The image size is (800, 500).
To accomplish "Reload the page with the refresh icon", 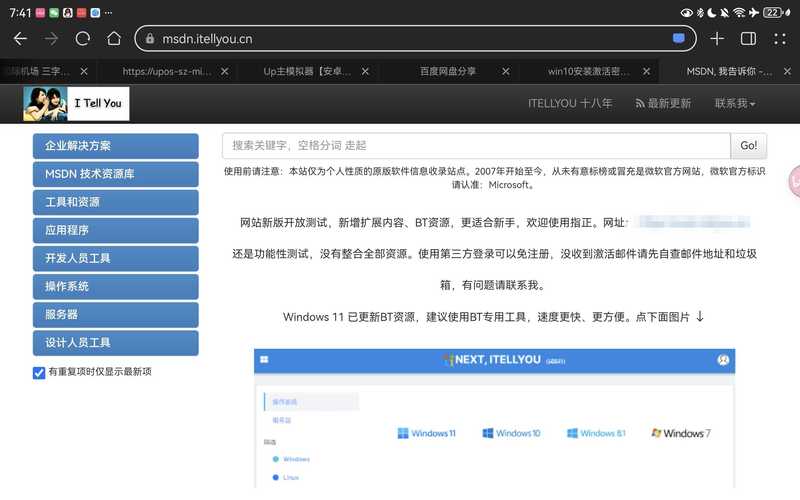I will pos(83,39).
